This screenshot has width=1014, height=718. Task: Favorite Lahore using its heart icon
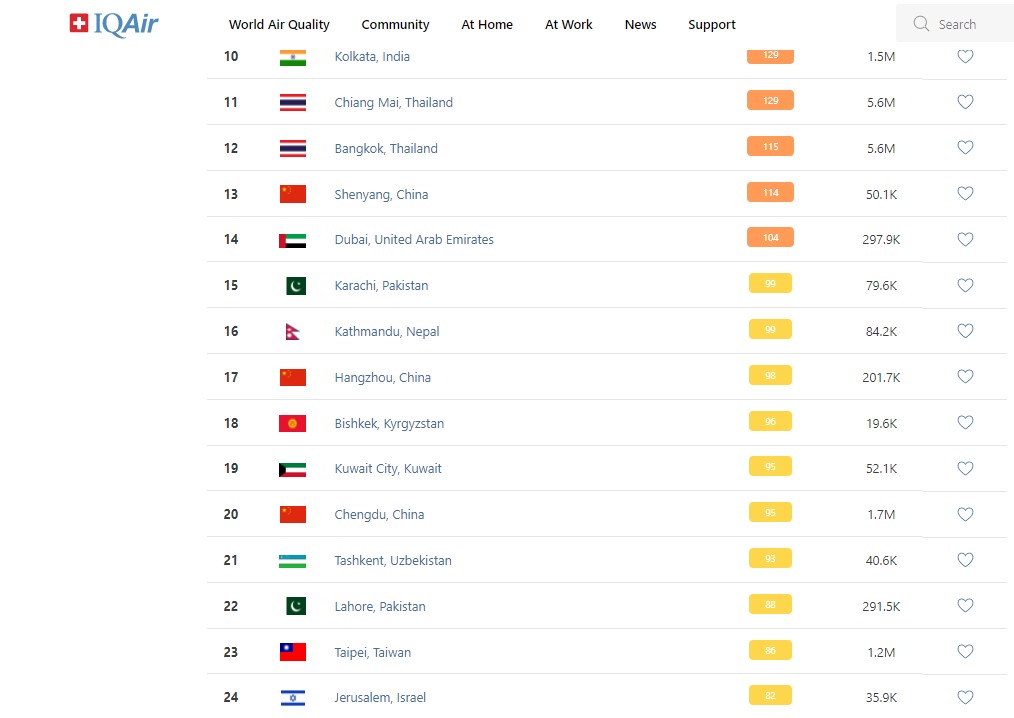tap(965, 606)
